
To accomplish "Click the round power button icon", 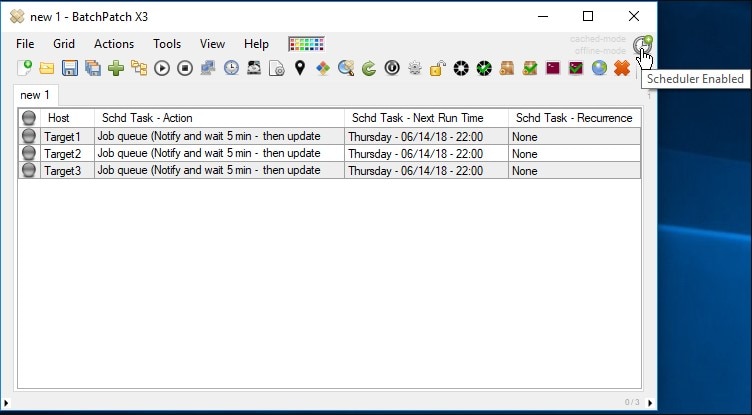I will tap(392, 68).
